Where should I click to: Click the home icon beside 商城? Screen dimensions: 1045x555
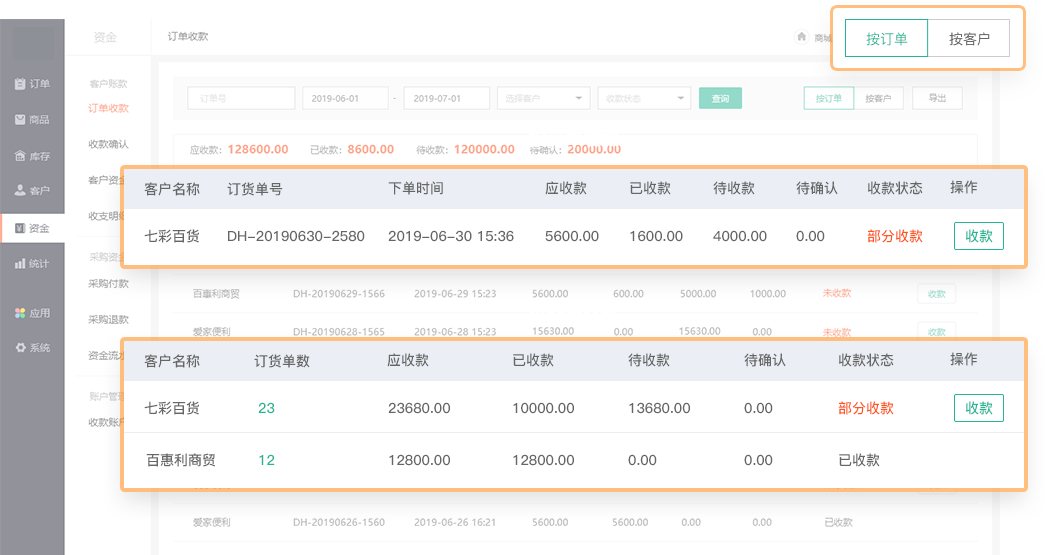801,37
